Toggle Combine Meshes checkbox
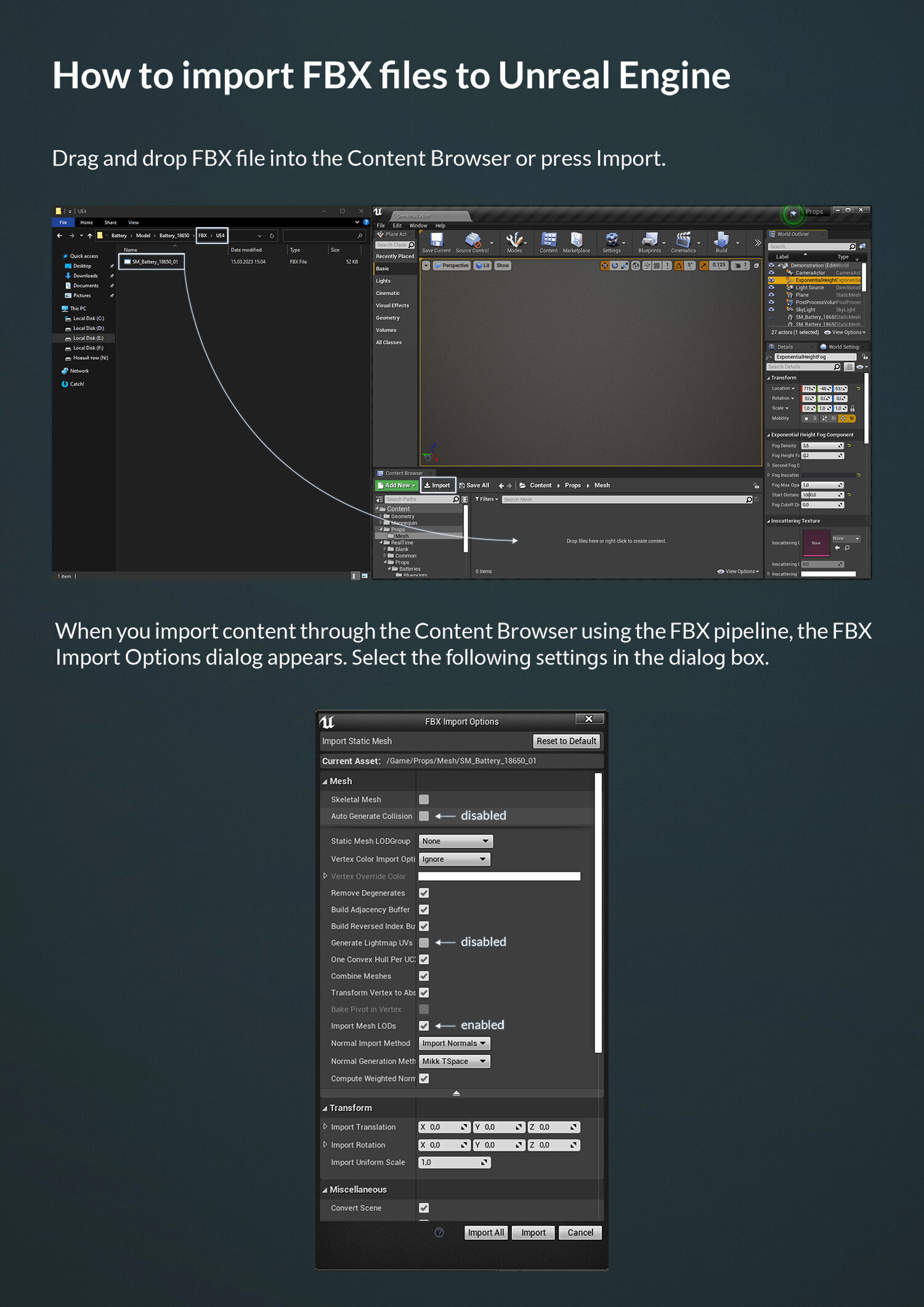 point(424,976)
